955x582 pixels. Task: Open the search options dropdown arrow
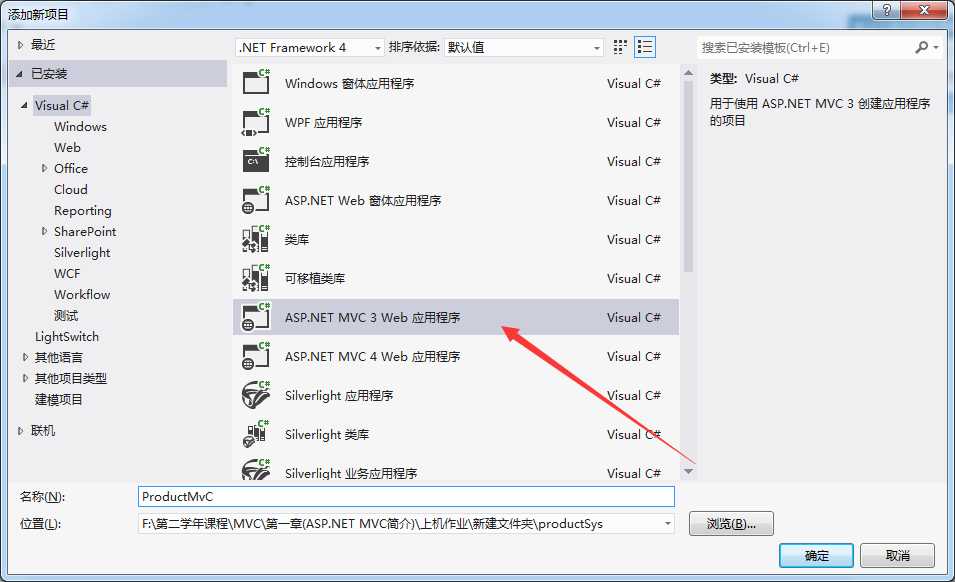(x=936, y=47)
